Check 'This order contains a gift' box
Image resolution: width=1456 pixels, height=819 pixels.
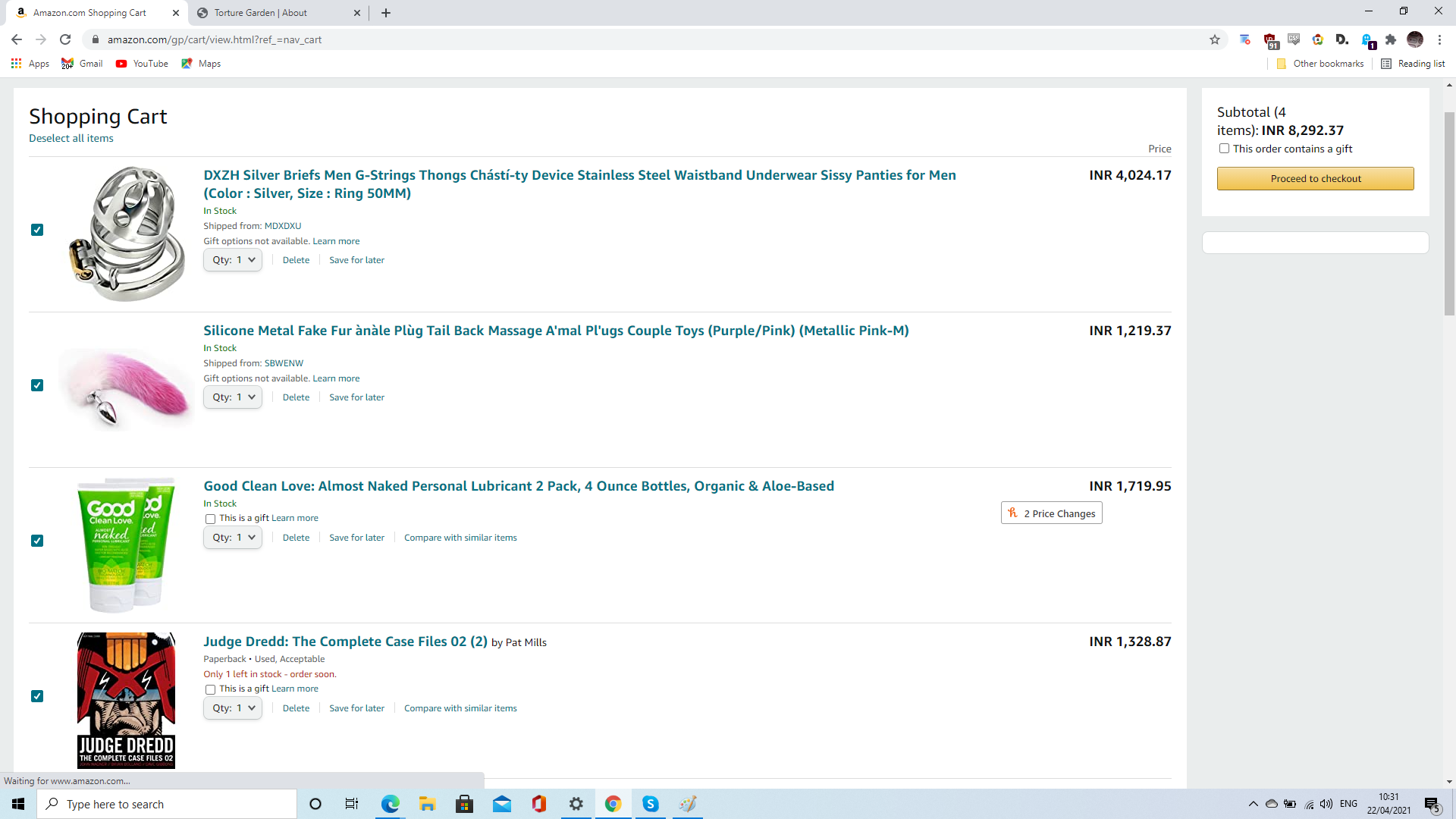(1224, 149)
